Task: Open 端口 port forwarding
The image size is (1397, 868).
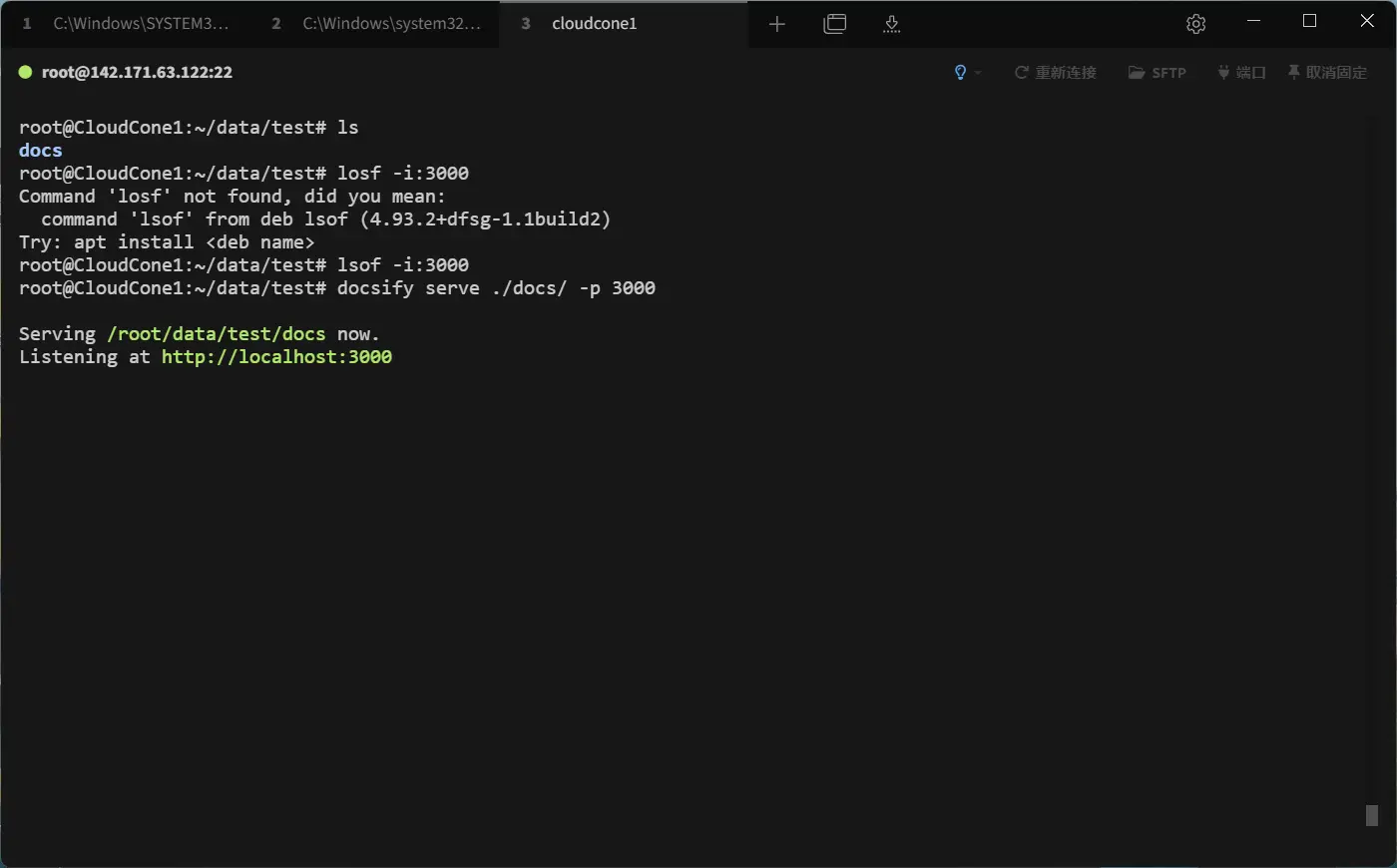Action: pyautogui.click(x=1241, y=72)
